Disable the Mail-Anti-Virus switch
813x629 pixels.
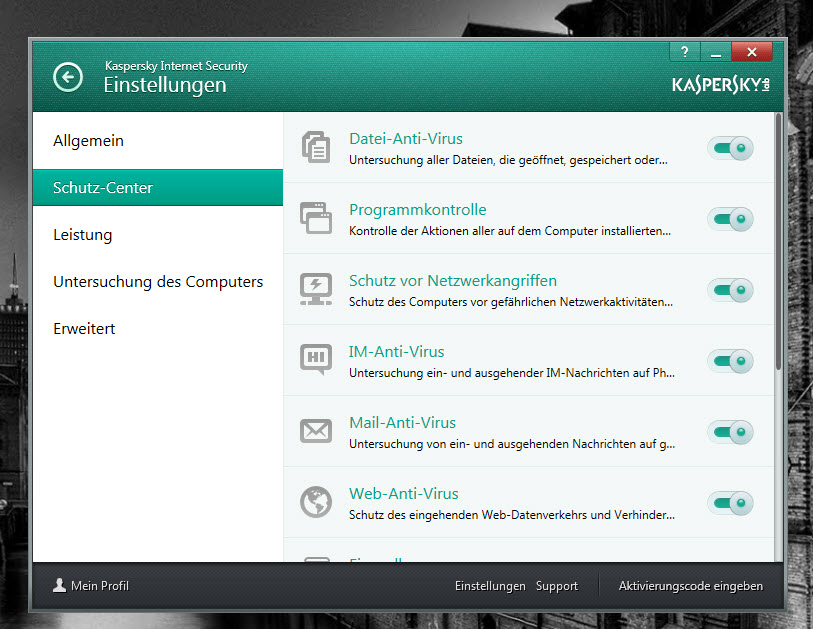[730, 432]
